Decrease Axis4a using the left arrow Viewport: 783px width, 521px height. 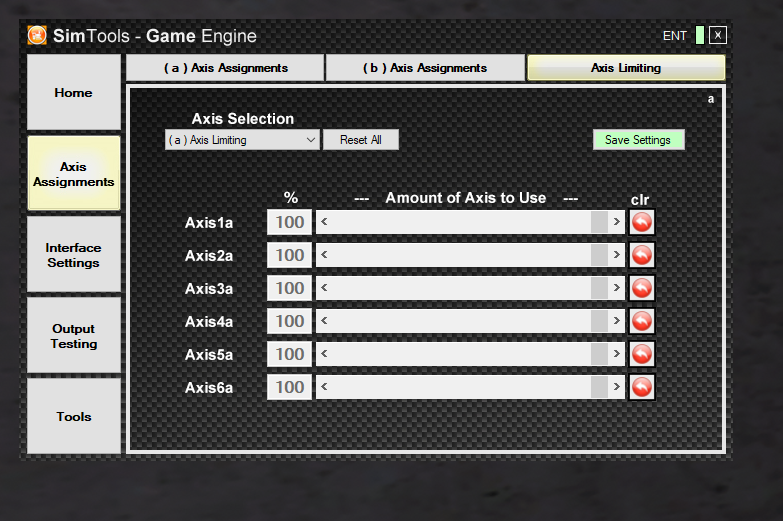325,321
